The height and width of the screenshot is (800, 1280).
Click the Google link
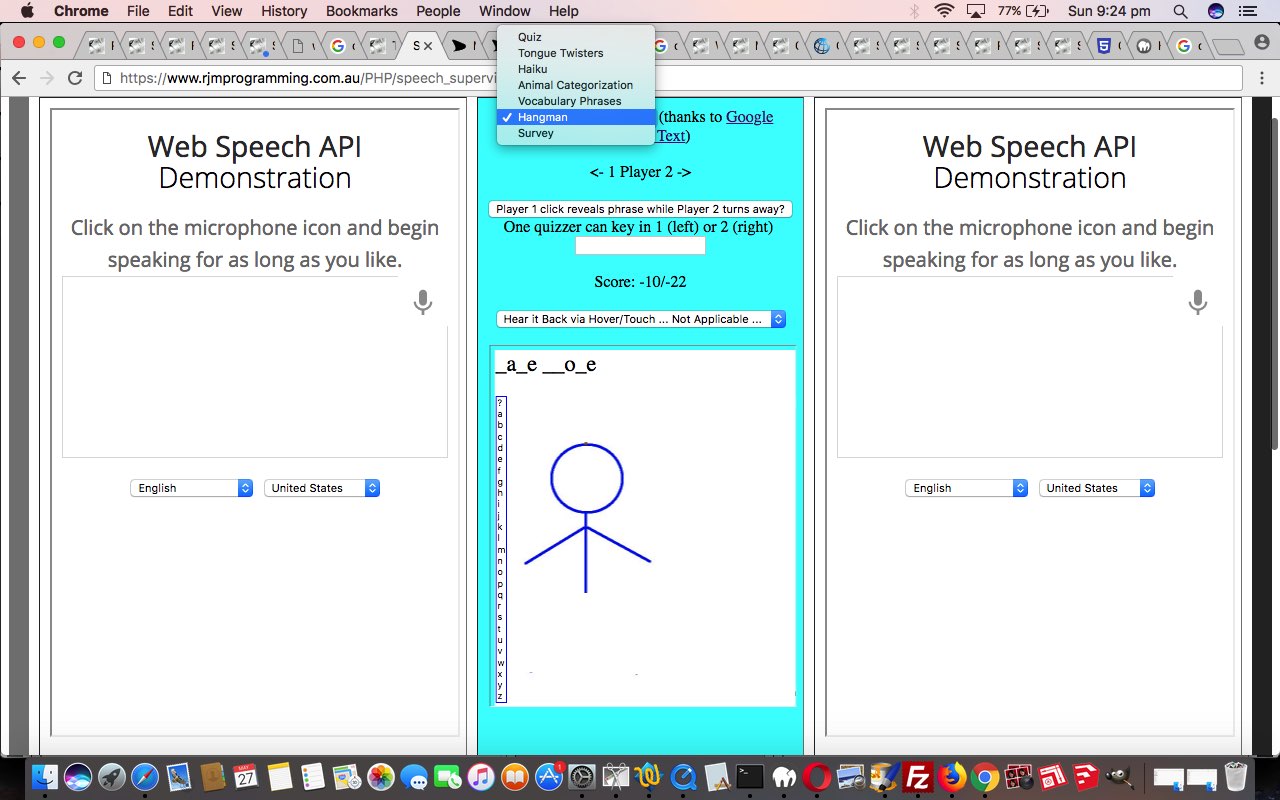point(749,117)
